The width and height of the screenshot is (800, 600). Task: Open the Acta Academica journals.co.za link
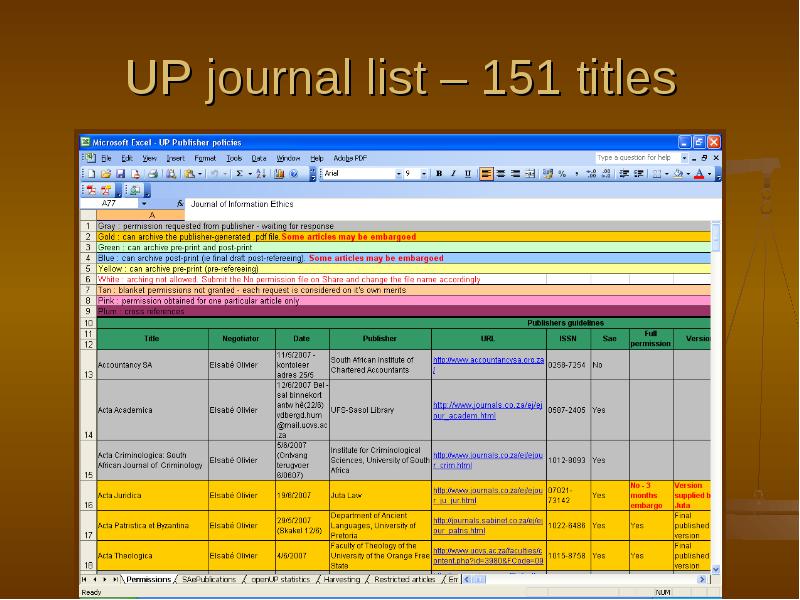coord(487,410)
